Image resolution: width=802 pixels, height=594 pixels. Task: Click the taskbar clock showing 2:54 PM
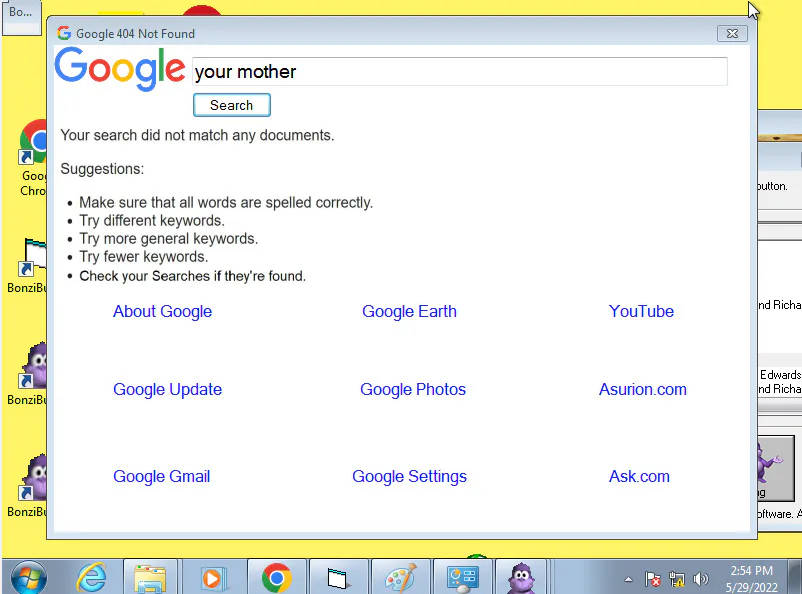[x=751, y=579]
